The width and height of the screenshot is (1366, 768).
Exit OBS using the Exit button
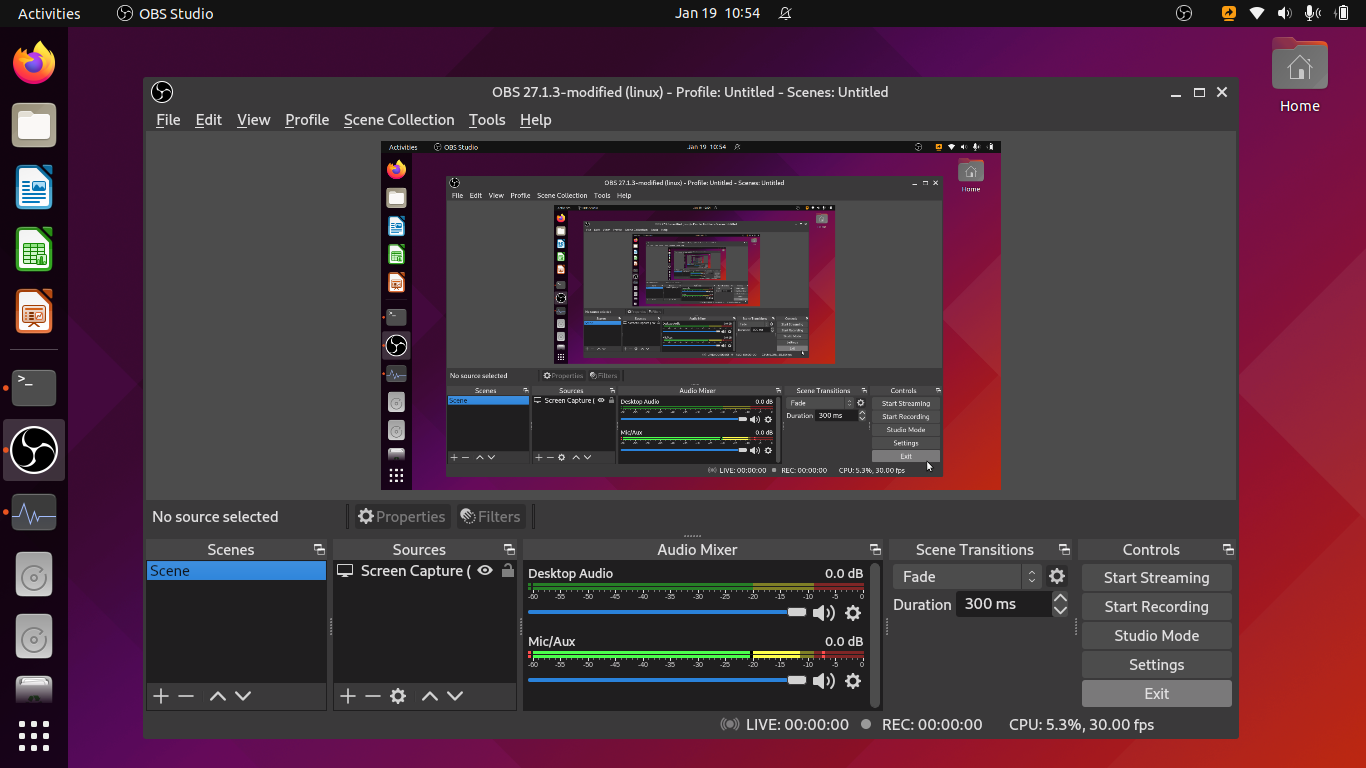(1157, 694)
